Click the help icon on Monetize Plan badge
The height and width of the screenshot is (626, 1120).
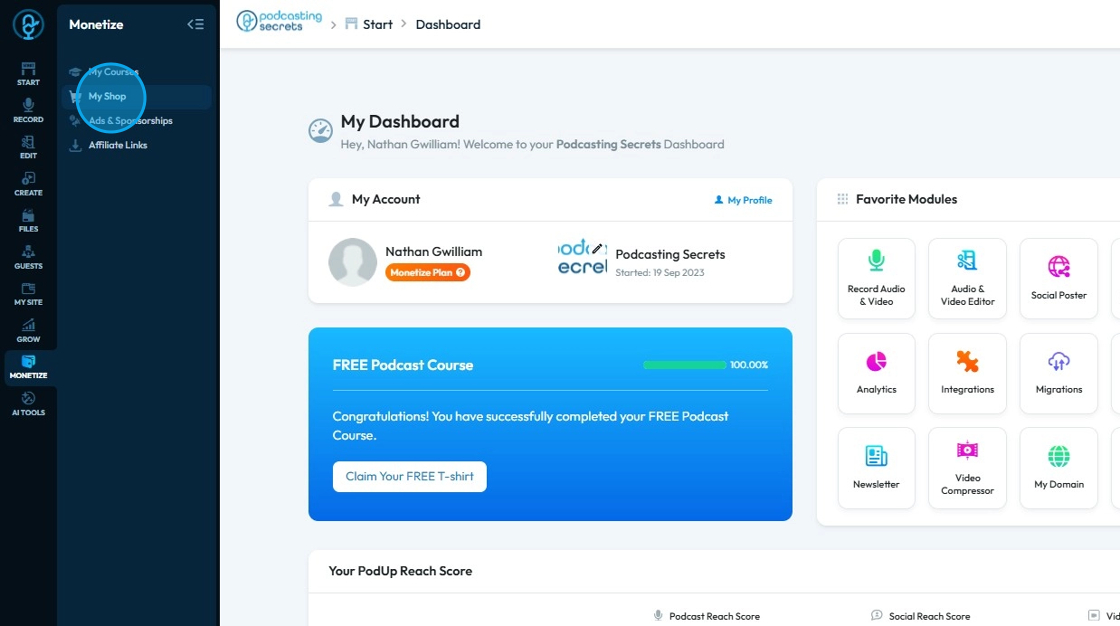(x=461, y=272)
